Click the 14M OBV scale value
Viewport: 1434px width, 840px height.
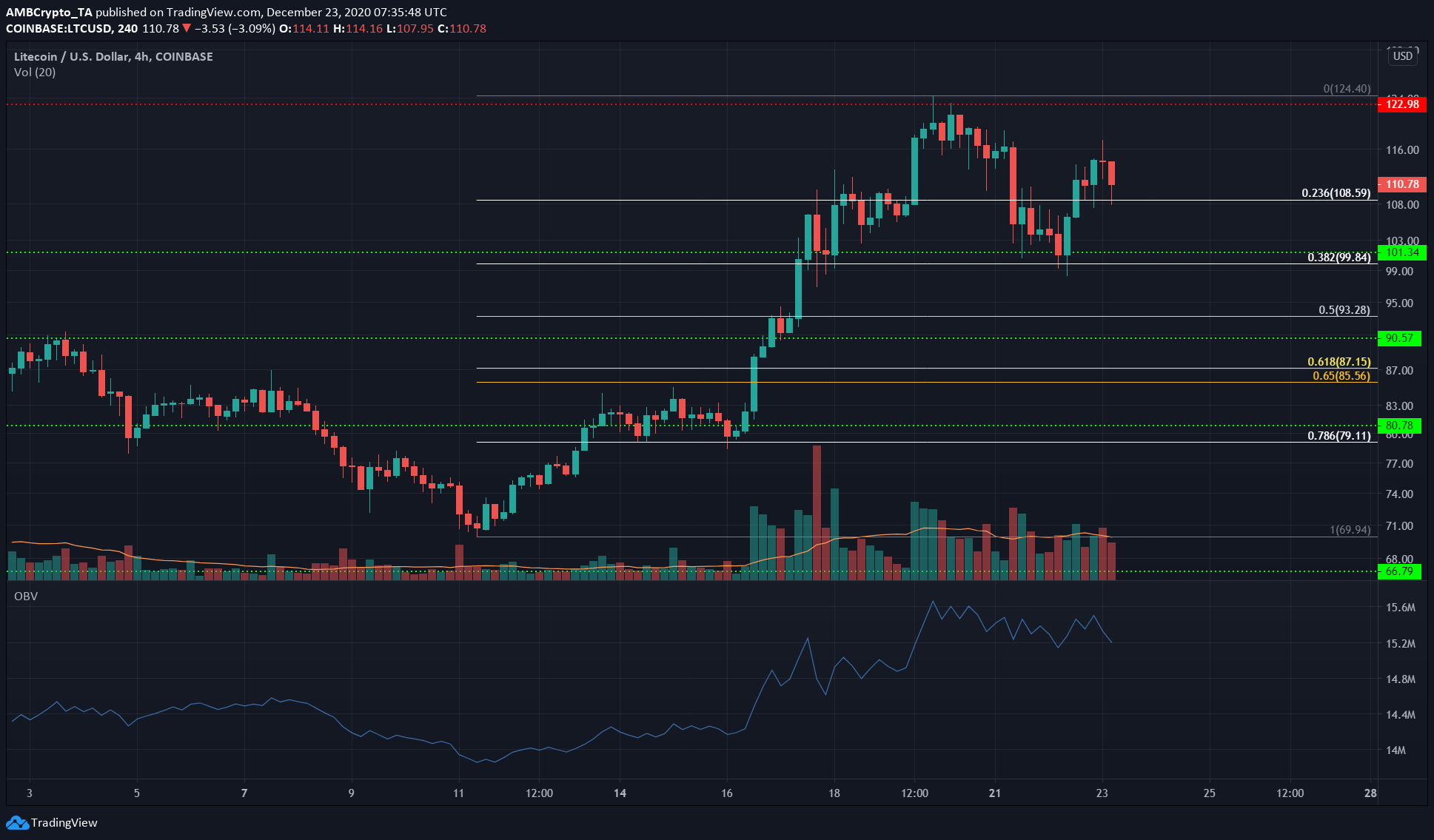click(x=1396, y=750)
